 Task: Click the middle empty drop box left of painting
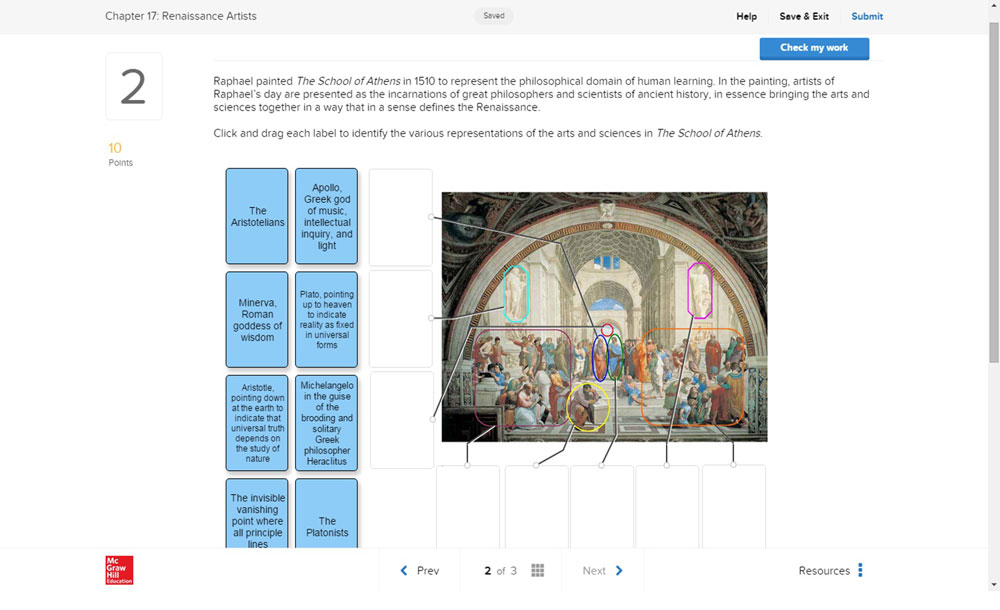401,318
